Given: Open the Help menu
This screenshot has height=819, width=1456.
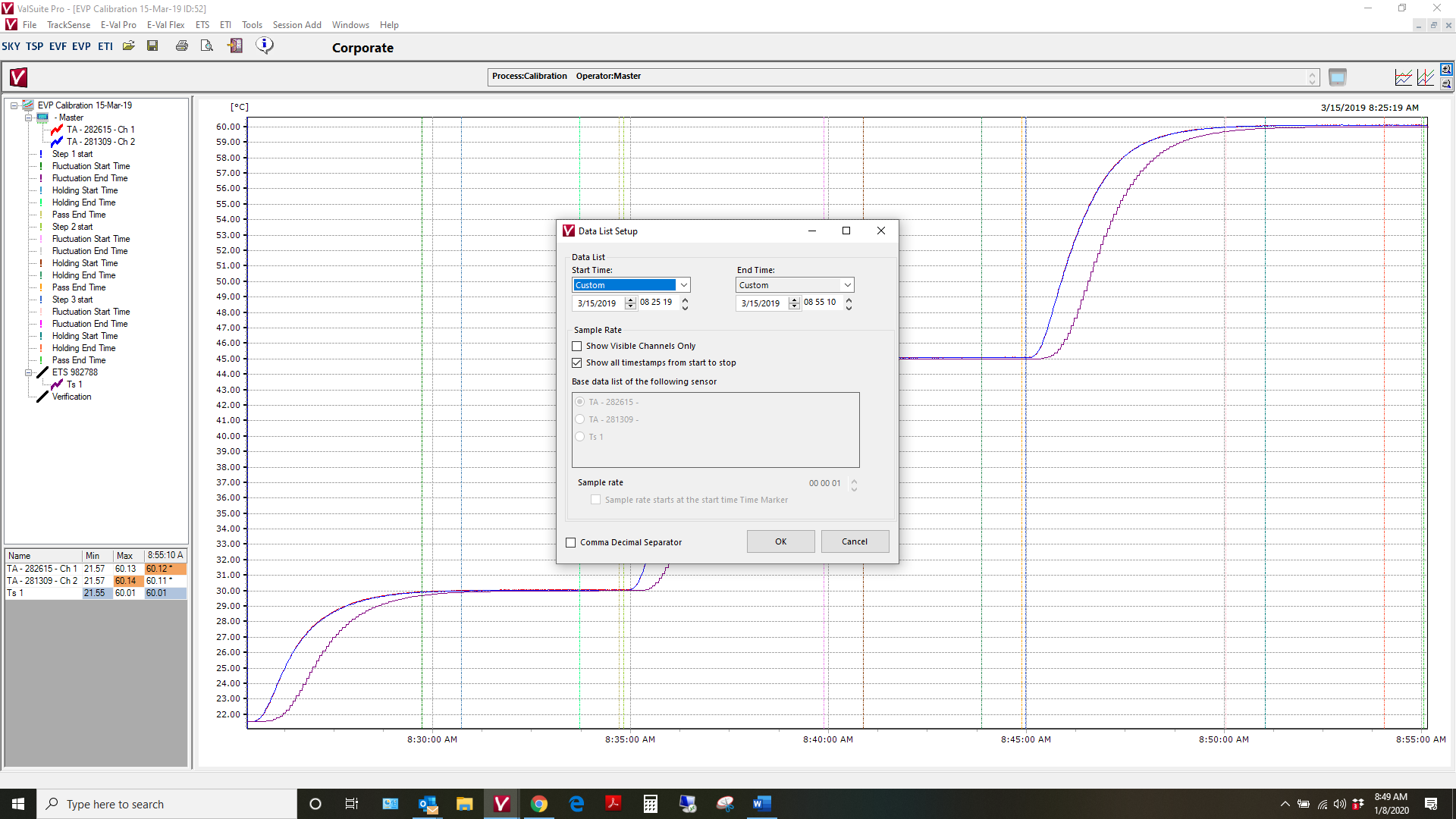Looking at the screenshot, I should (x=389, y=25).
